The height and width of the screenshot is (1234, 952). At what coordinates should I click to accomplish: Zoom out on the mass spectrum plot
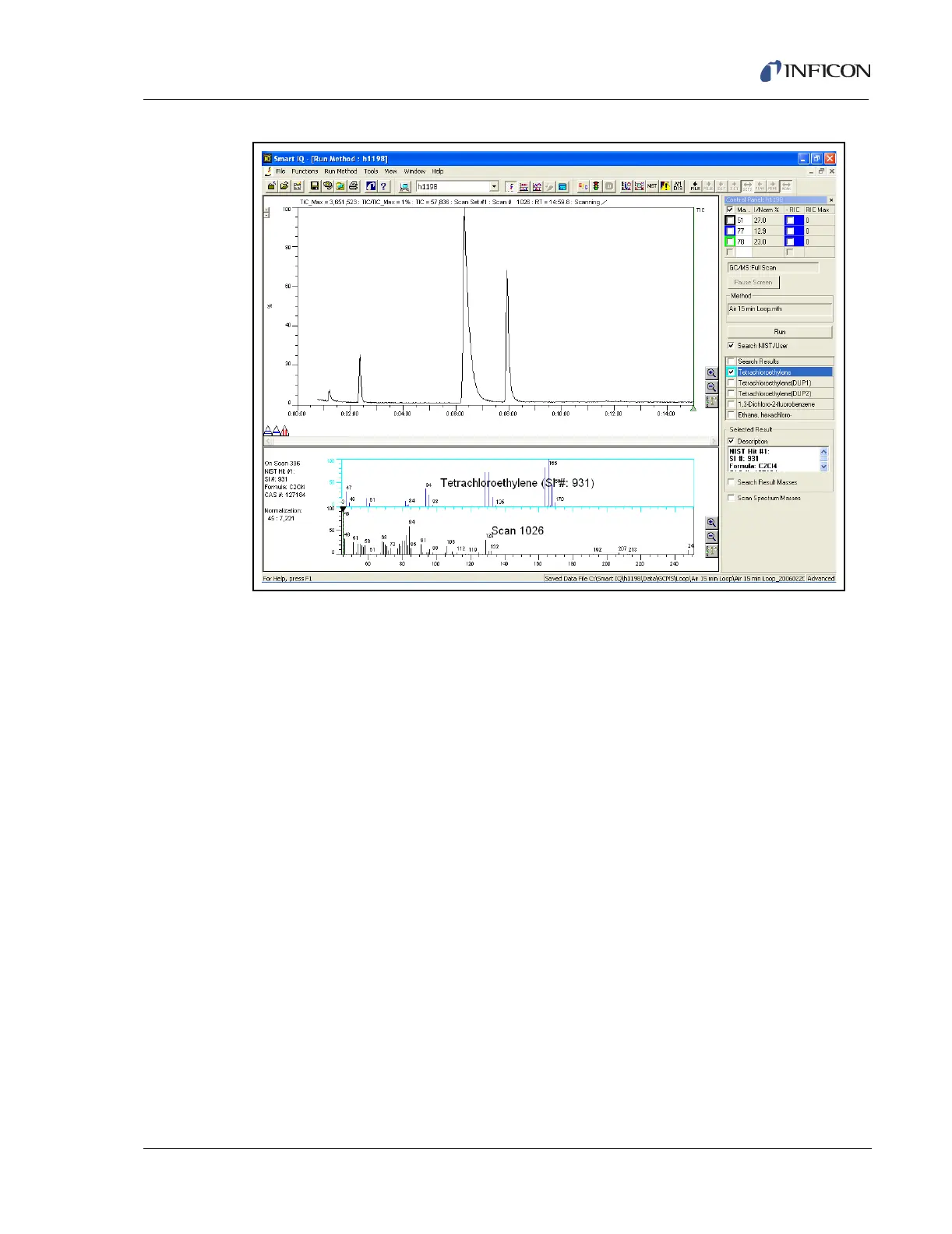(x=711, y=537)
